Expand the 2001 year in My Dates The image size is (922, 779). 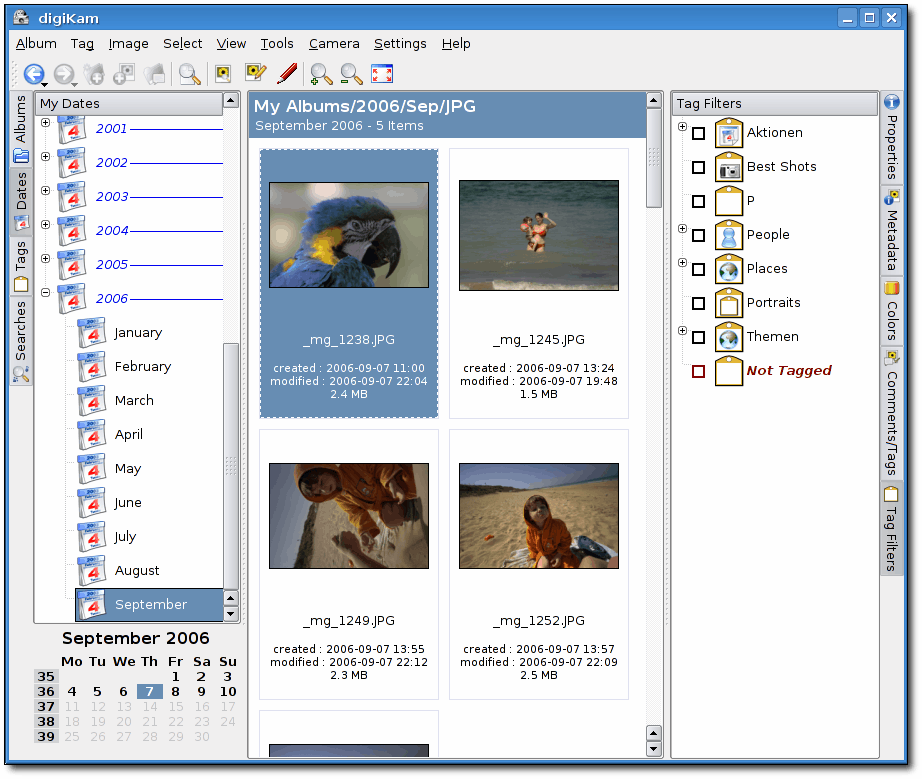coord(45,122)
